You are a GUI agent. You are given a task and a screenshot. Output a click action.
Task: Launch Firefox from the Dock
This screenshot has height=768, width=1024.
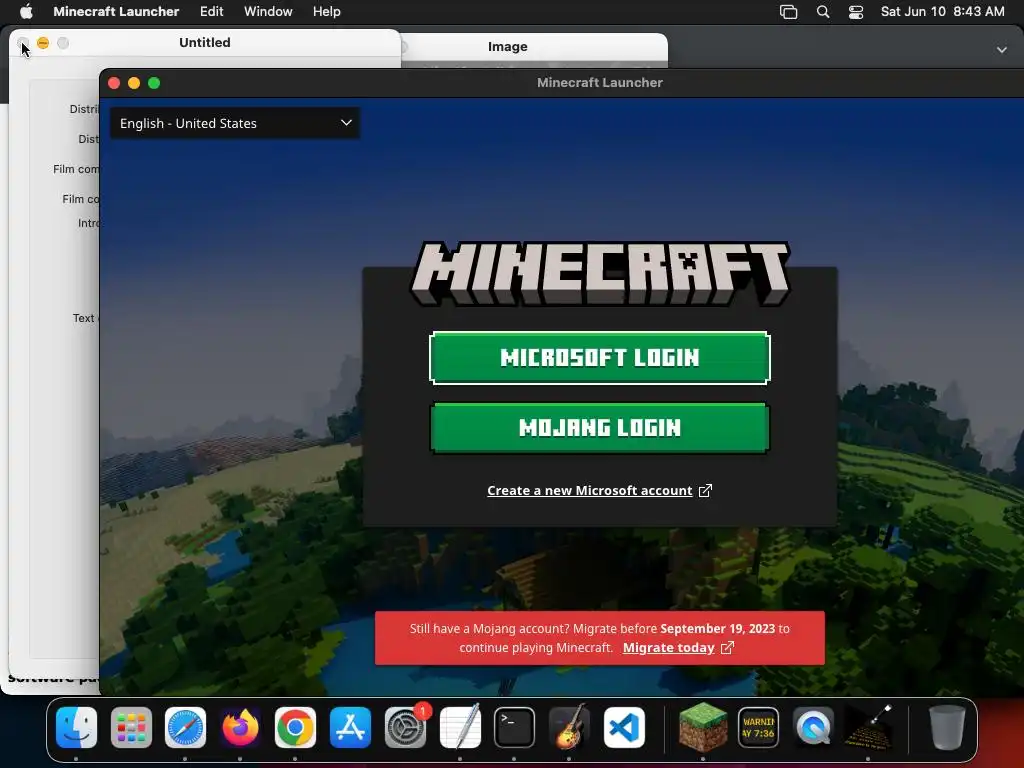click(x=240, y=727)
